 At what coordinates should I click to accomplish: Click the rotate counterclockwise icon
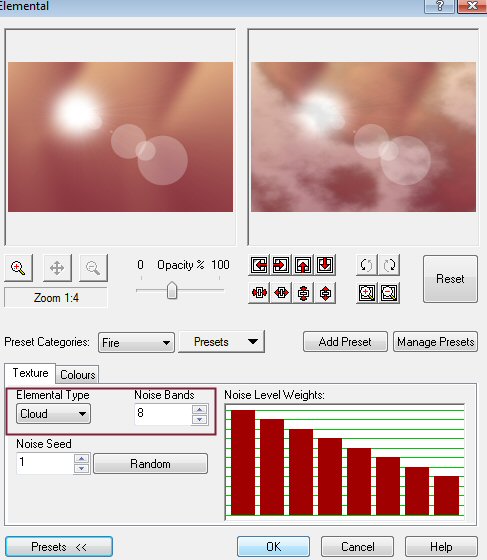pyautogui.click(x=367, y=265)
